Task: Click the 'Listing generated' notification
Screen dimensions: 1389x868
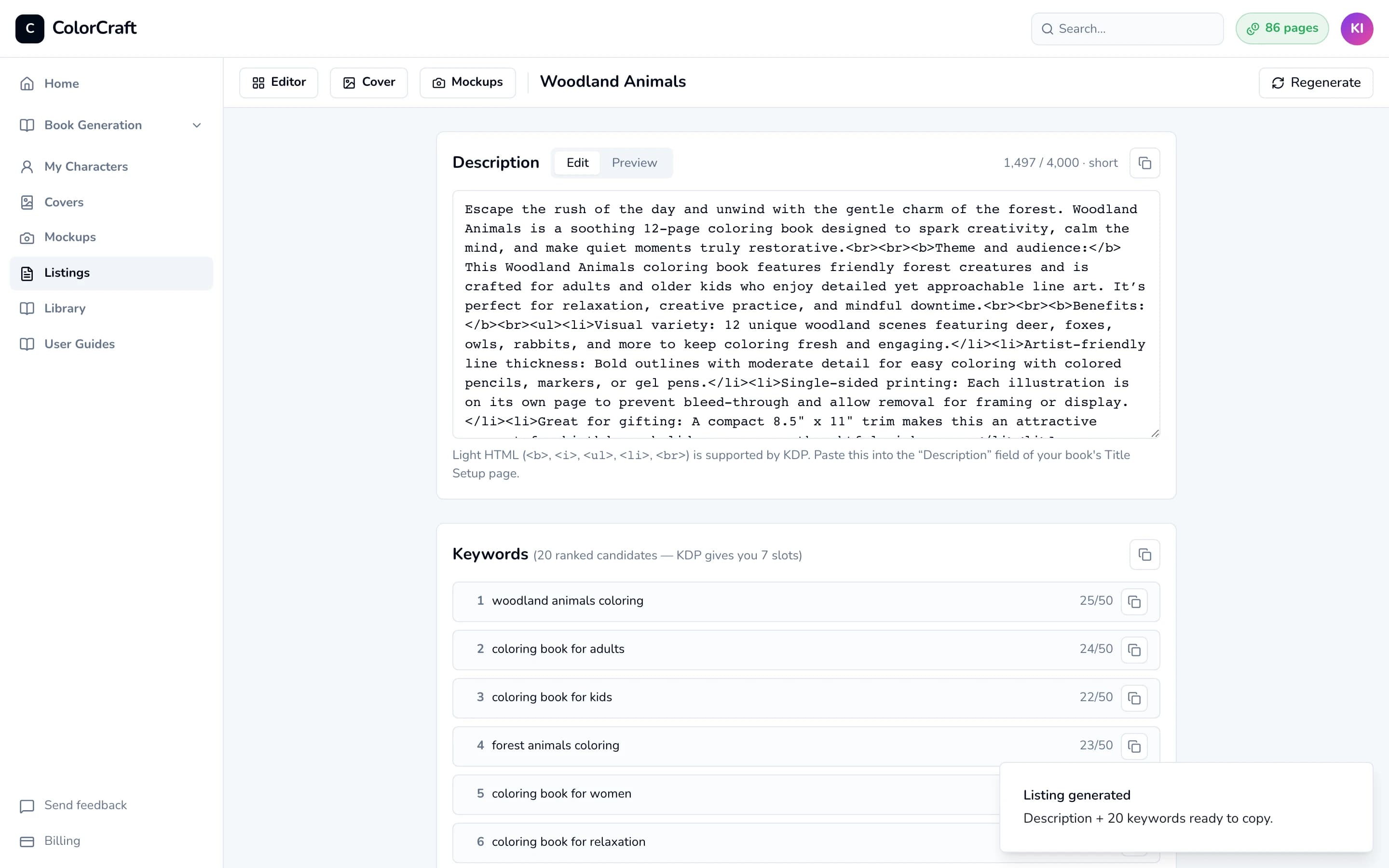Action: pyautogui.click(x=1186, y=807)
